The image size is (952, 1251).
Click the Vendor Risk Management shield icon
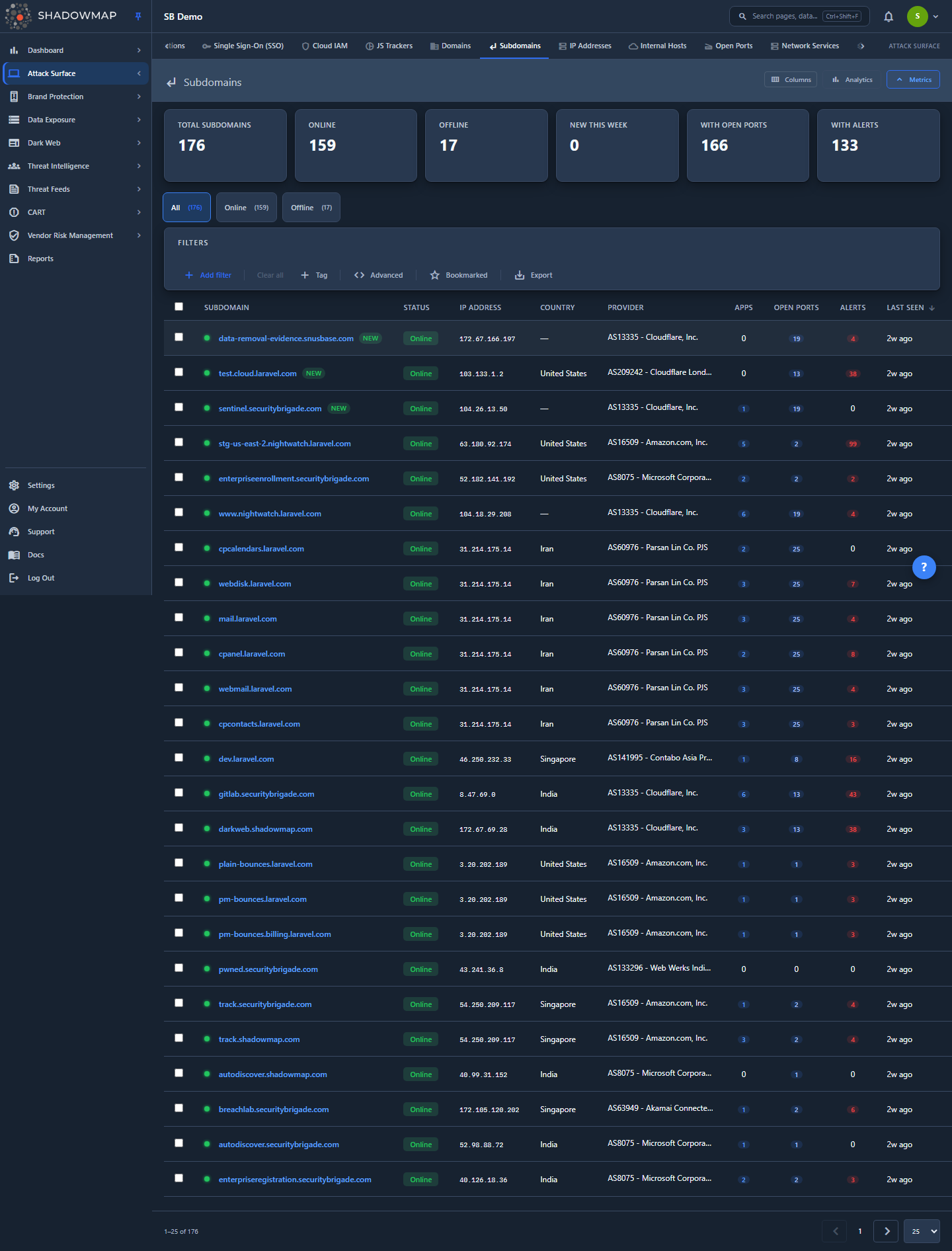click(14, 235)
